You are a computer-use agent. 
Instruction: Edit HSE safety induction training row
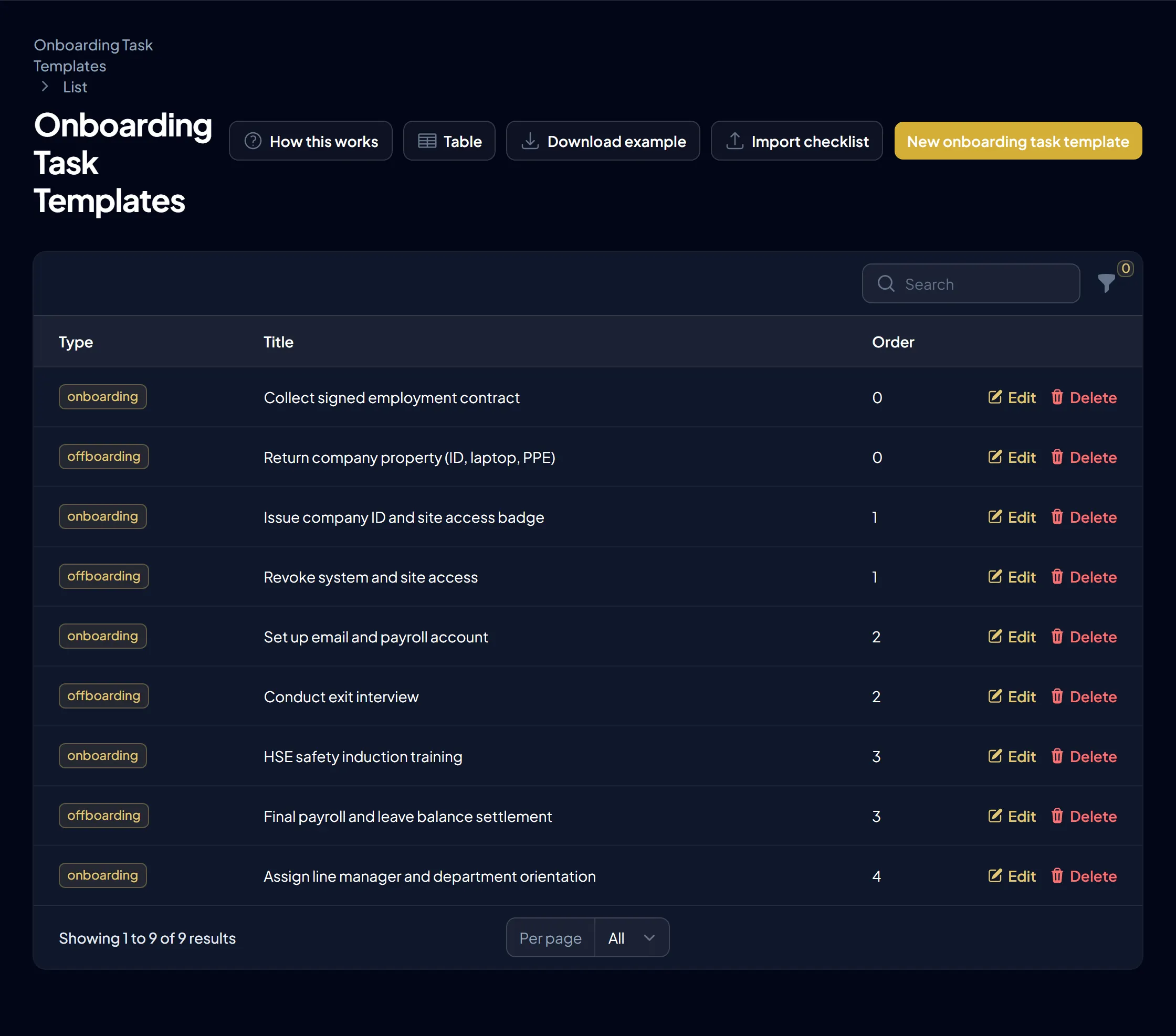[1012, 756]
